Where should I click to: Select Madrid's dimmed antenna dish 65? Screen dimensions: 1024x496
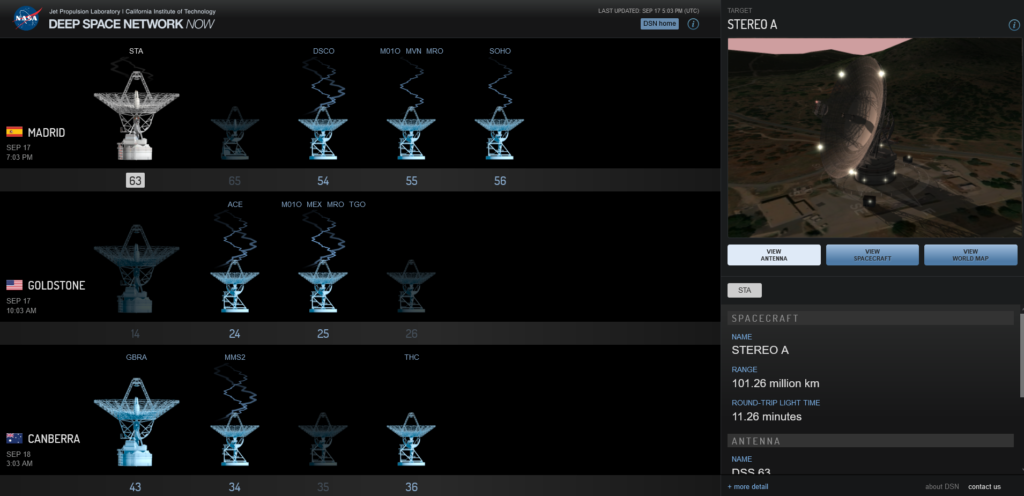pos(234,132)
